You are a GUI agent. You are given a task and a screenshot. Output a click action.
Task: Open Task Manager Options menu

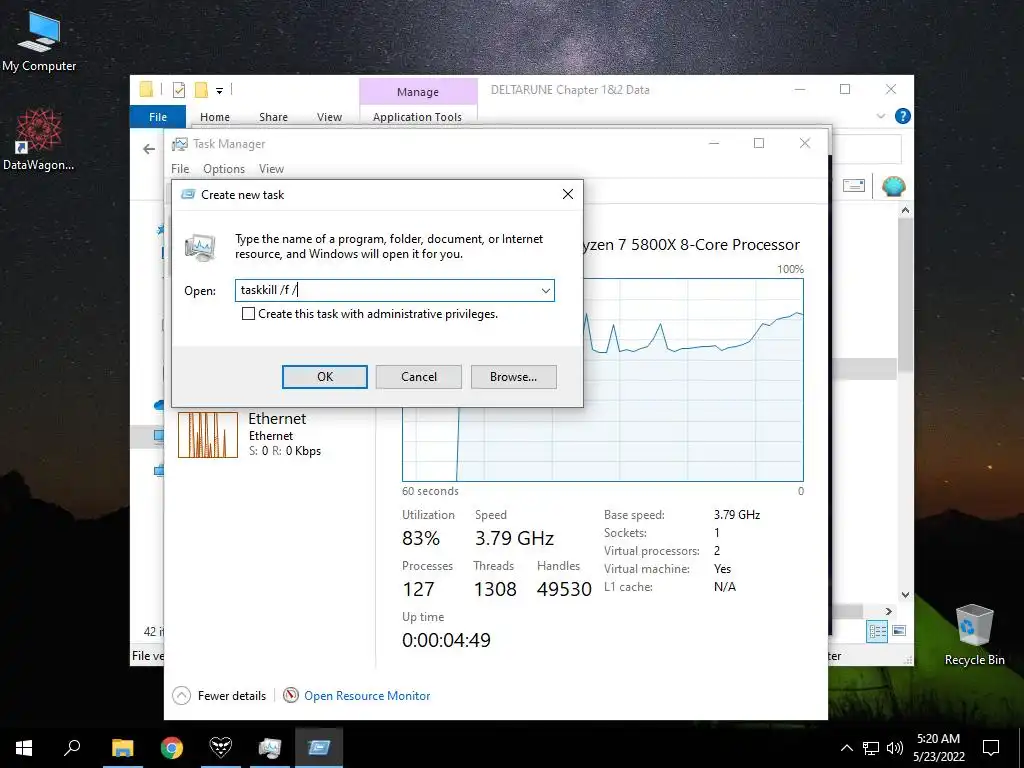click(x=224, y=169)
